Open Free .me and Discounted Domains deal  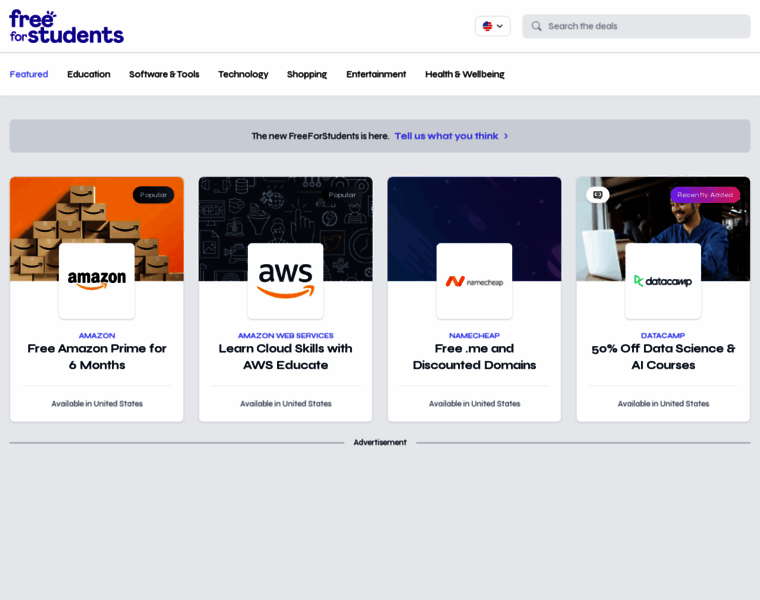(475, 357)
